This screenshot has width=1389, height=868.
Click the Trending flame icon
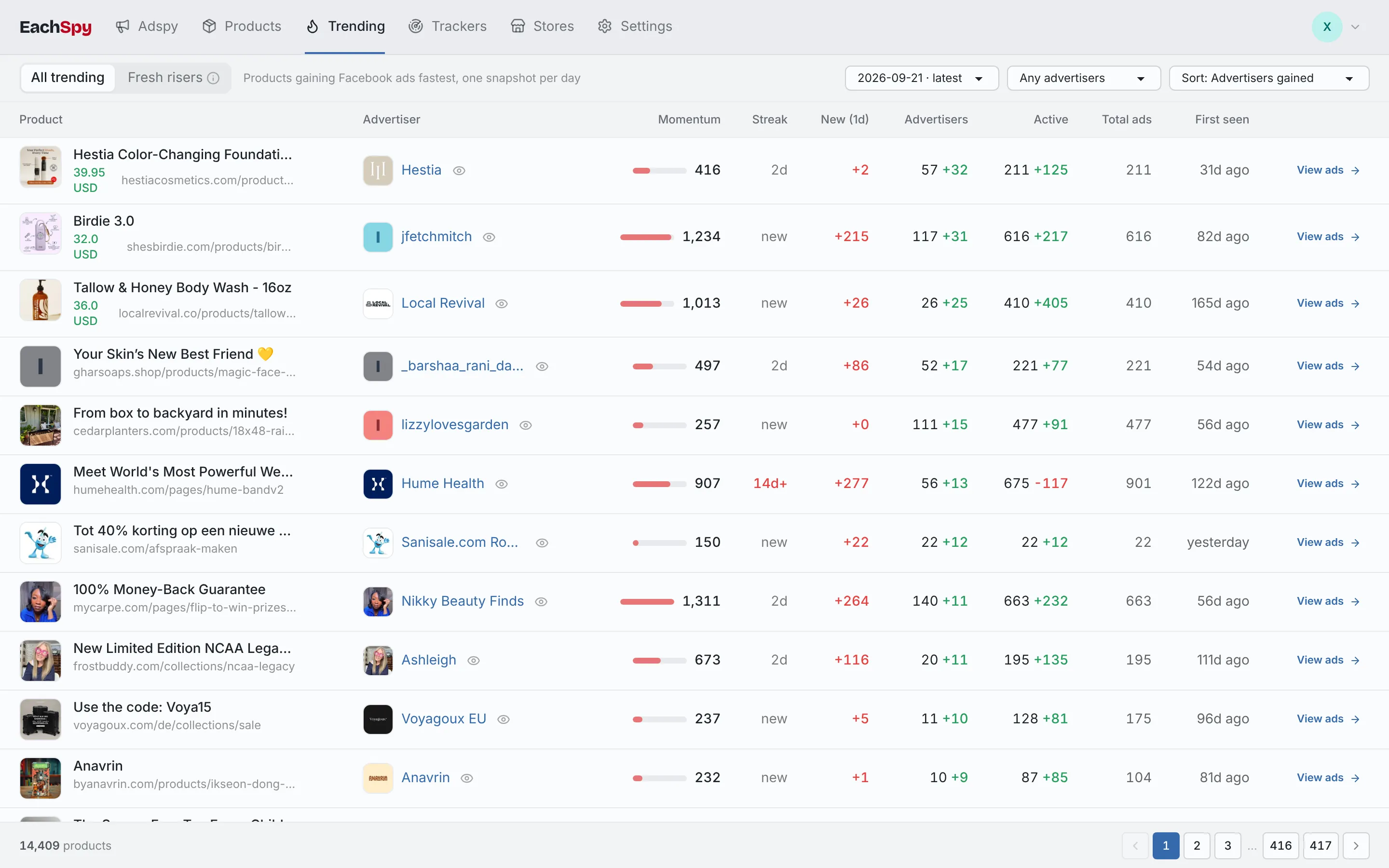pyautogui.click(x=312, y=27)
